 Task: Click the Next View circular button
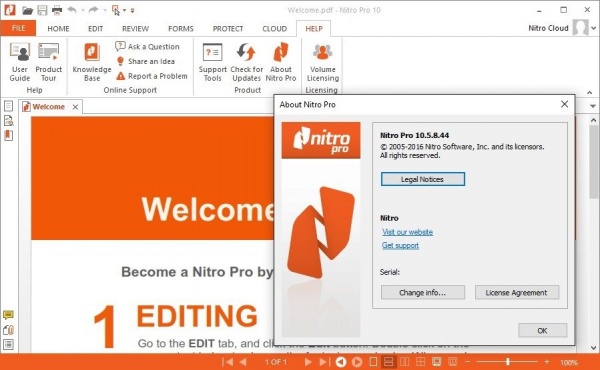357,362
